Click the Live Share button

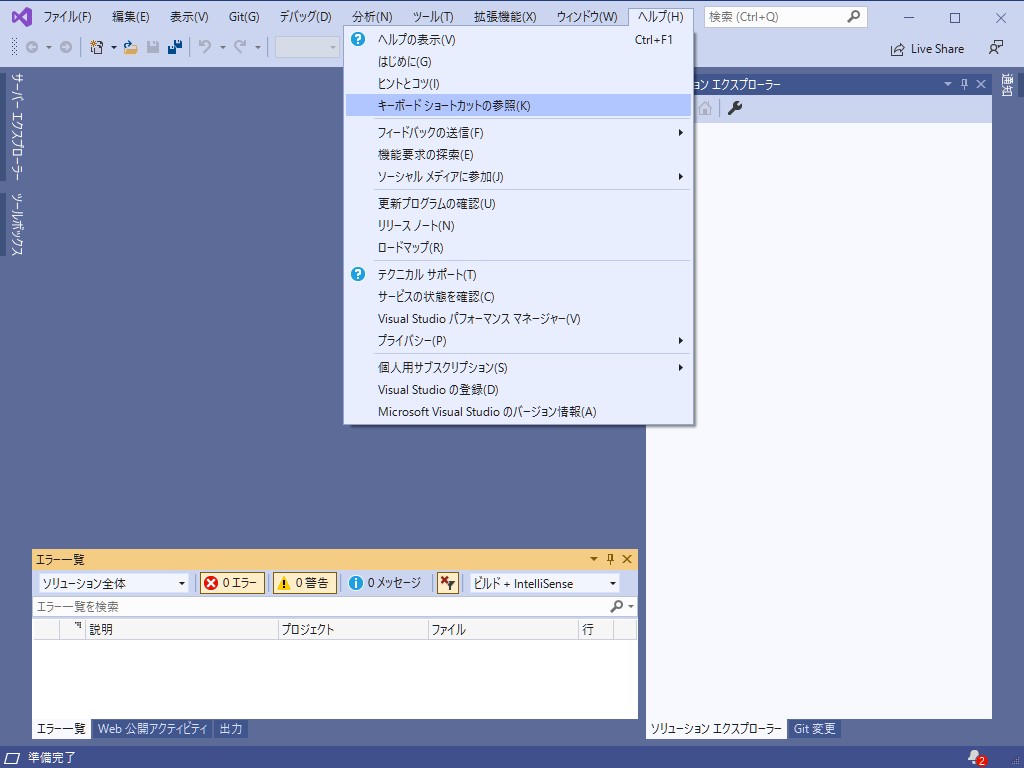click(x=927, y=49)
